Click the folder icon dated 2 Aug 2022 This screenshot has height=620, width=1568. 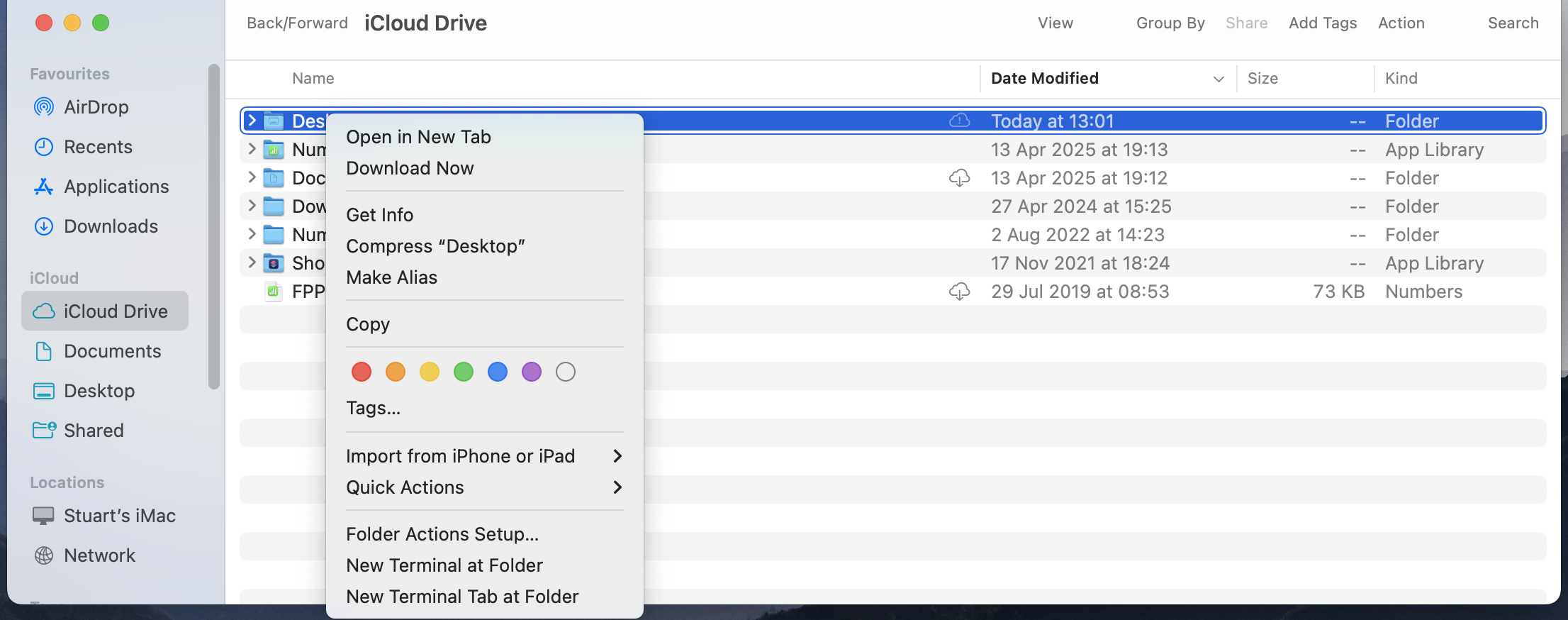[274, 235]
